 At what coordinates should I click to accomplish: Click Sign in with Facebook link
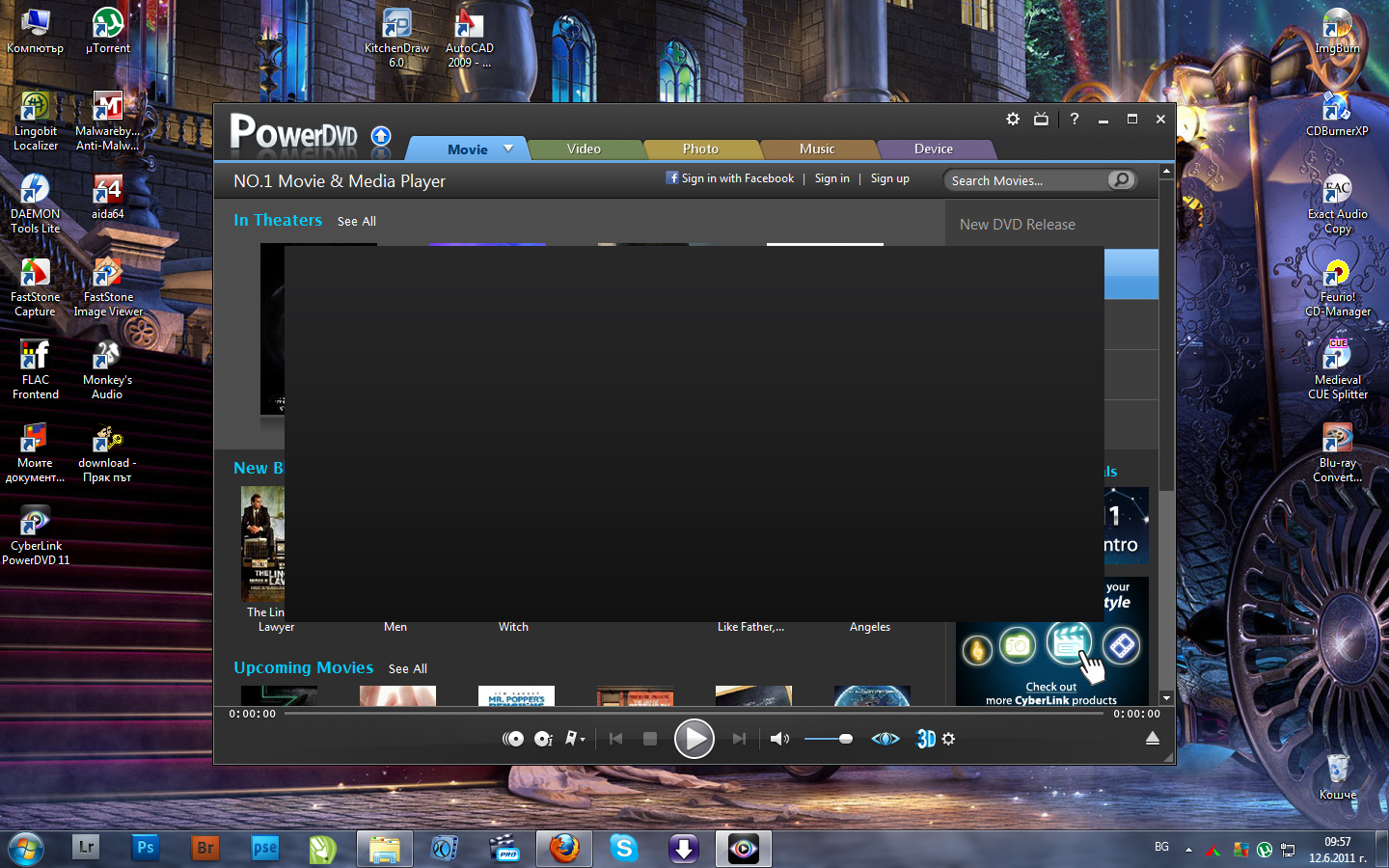(x=730, y=178)
